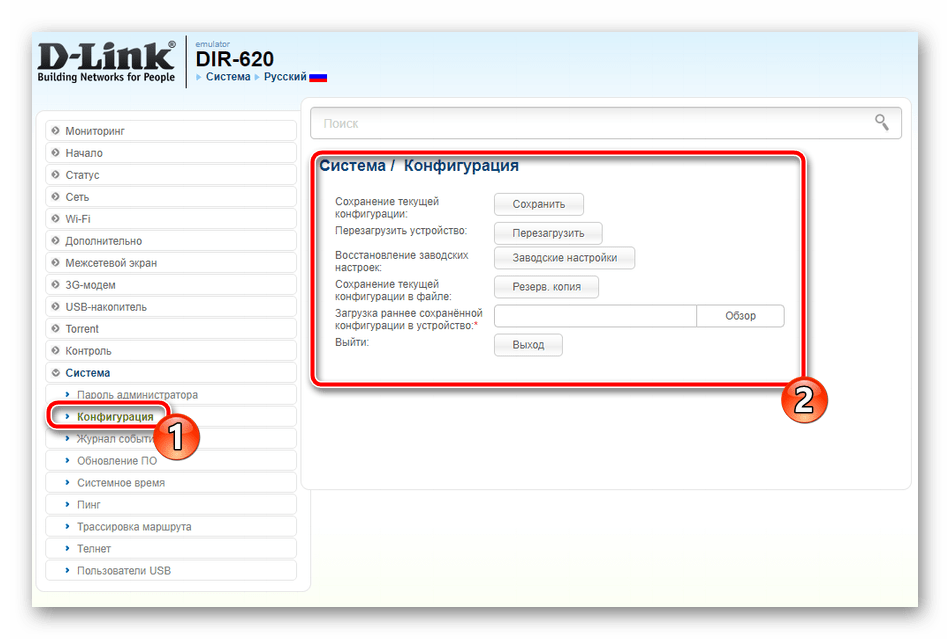The width and height of the screenshot is (950, 639).
Task: Open Трассировка маршрута page
Action: point(171,527)
